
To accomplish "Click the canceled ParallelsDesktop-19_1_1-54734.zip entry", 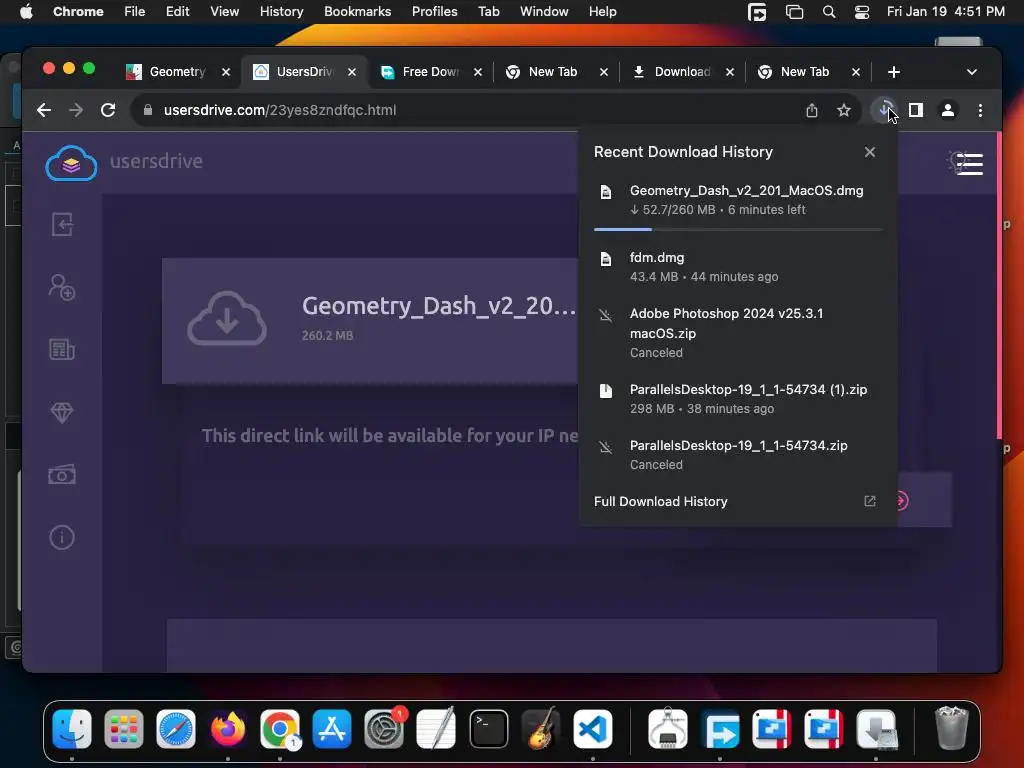I will coord(738,455).
